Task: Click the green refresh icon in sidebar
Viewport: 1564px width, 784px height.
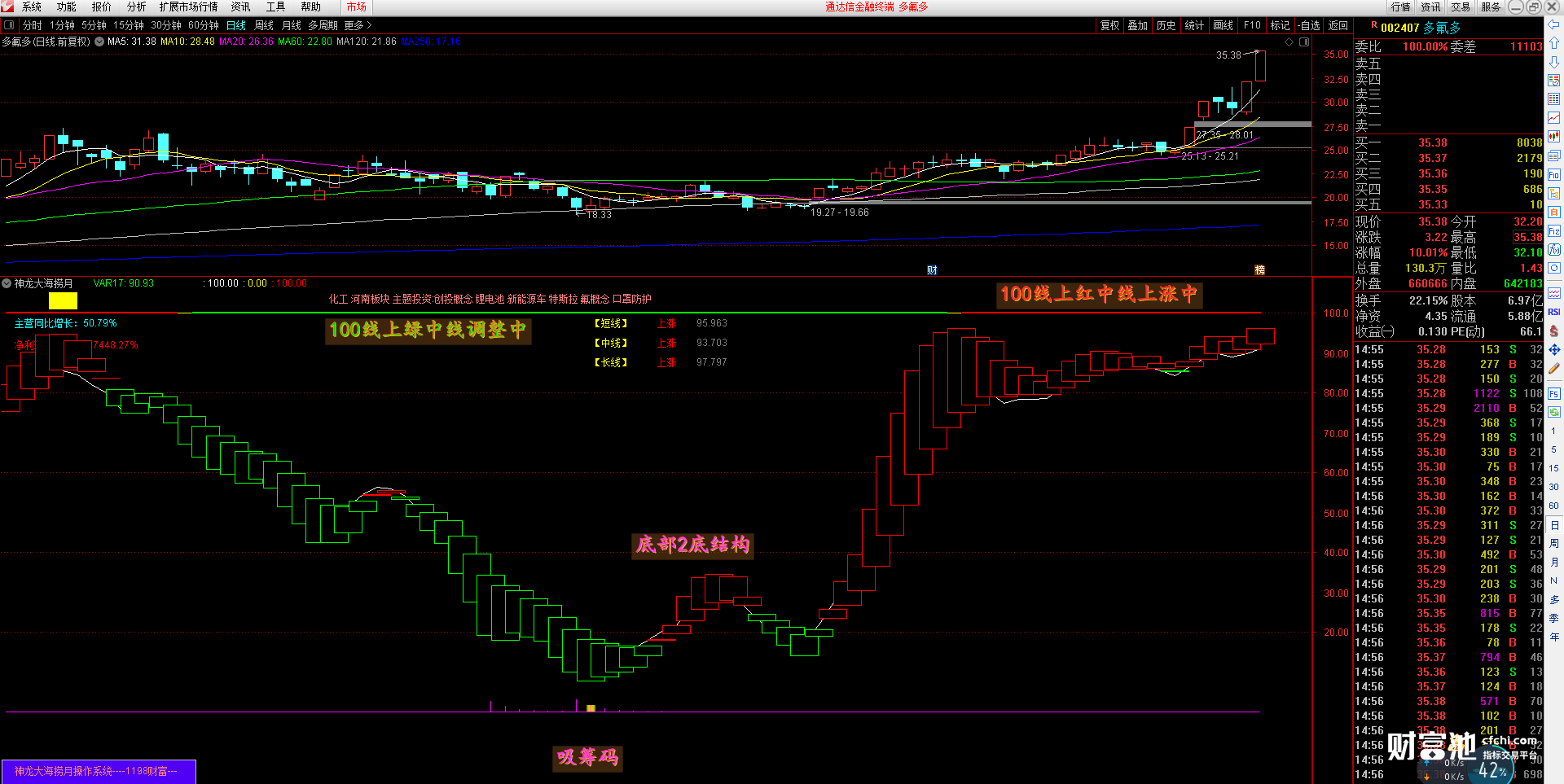Action: [x=1553, y=412]
